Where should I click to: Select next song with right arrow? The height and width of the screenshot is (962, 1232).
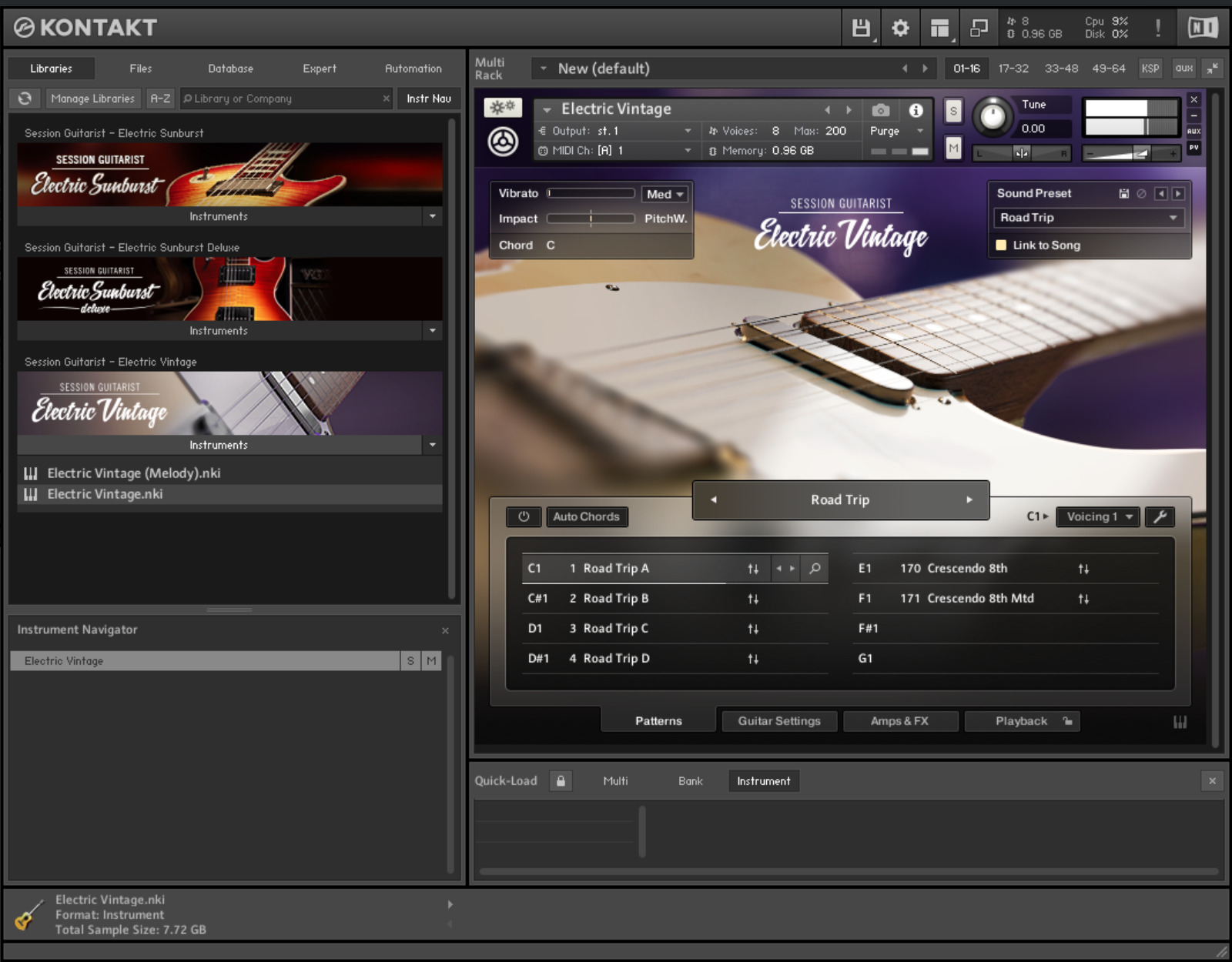tap(969, 500)
